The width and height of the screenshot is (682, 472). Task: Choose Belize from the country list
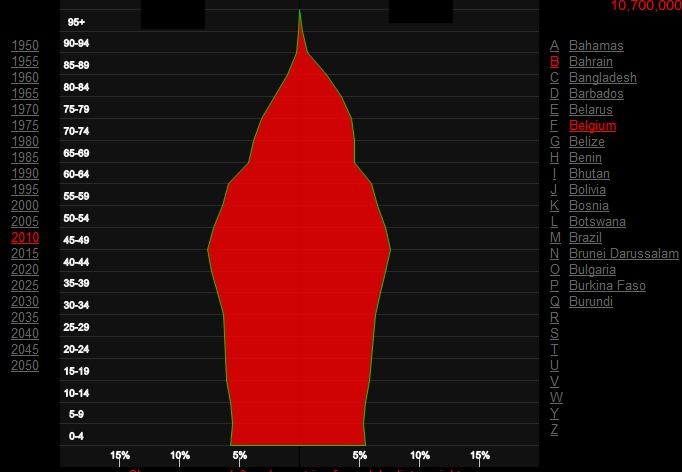(586, 141)
